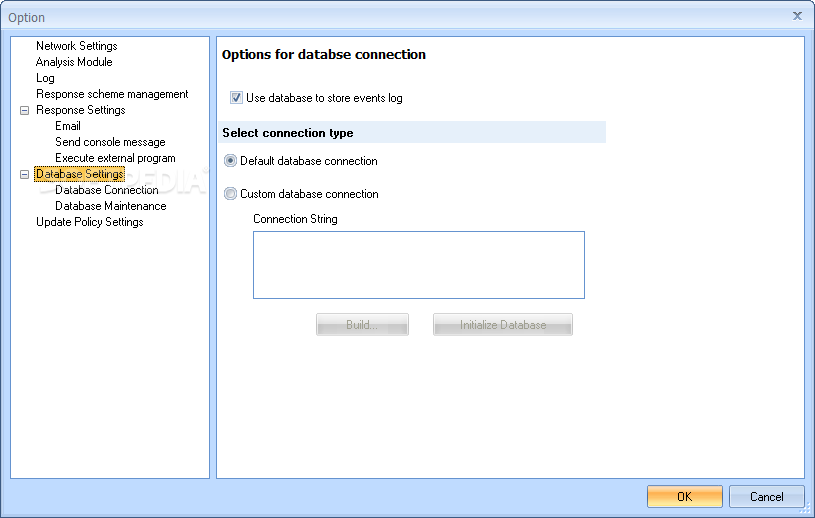Focus the Connection String text box
Image resolution: width=815 pixels, height=518 pixels.
419,265
